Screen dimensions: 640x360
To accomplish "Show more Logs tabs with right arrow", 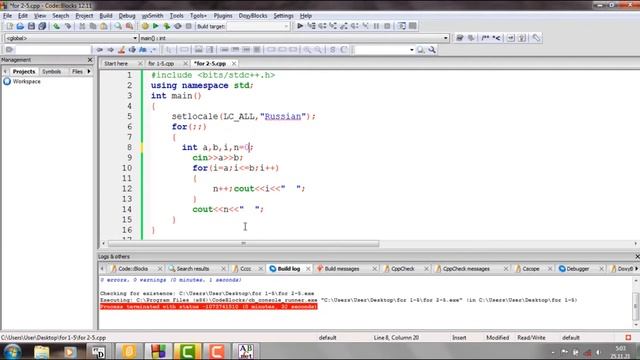I will [636, 269].
